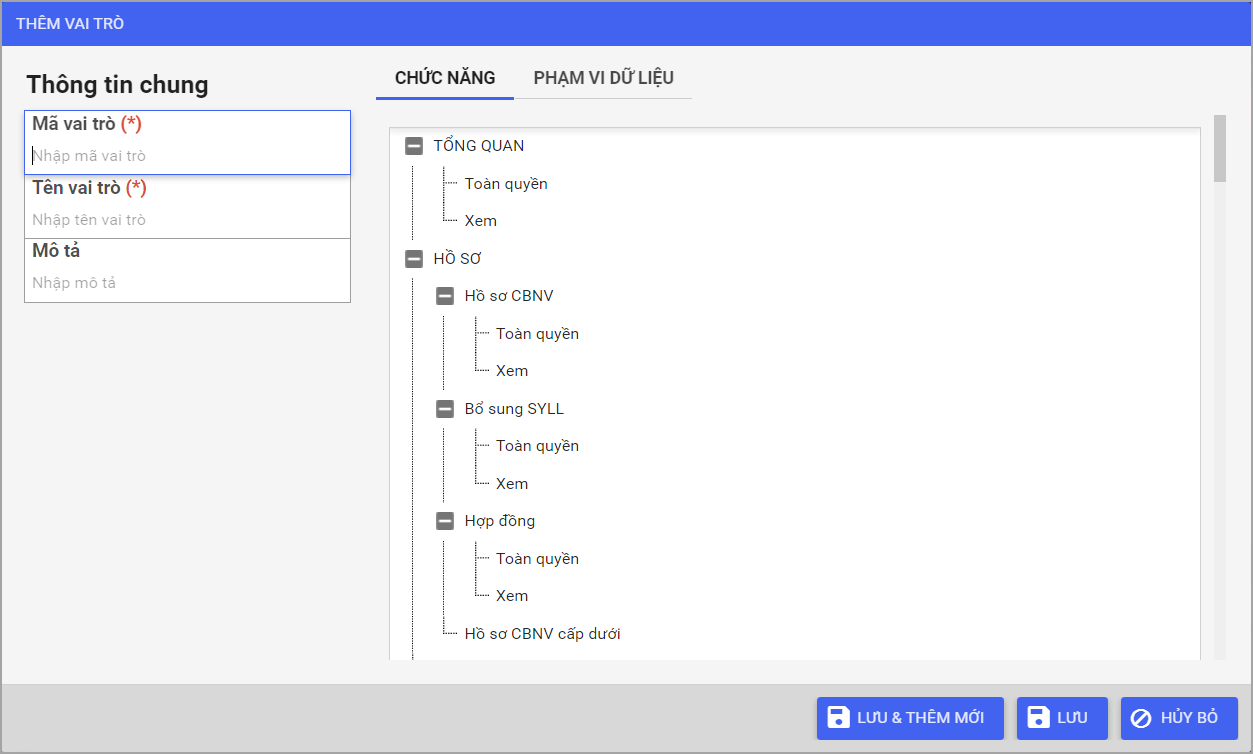Collapse the HỒ SƠ tree node
Image resolution: width=1253 pixels, height=754 pixels.
click(x=414, y=259)
